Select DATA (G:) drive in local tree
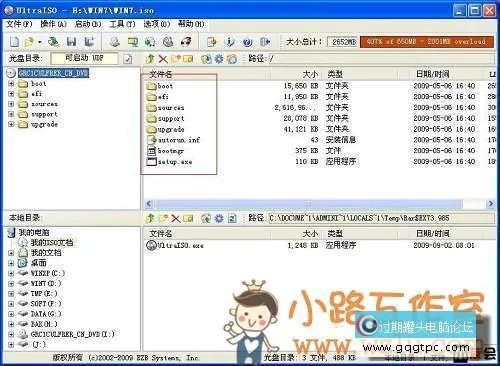500x366 pixels. [46, 314]
